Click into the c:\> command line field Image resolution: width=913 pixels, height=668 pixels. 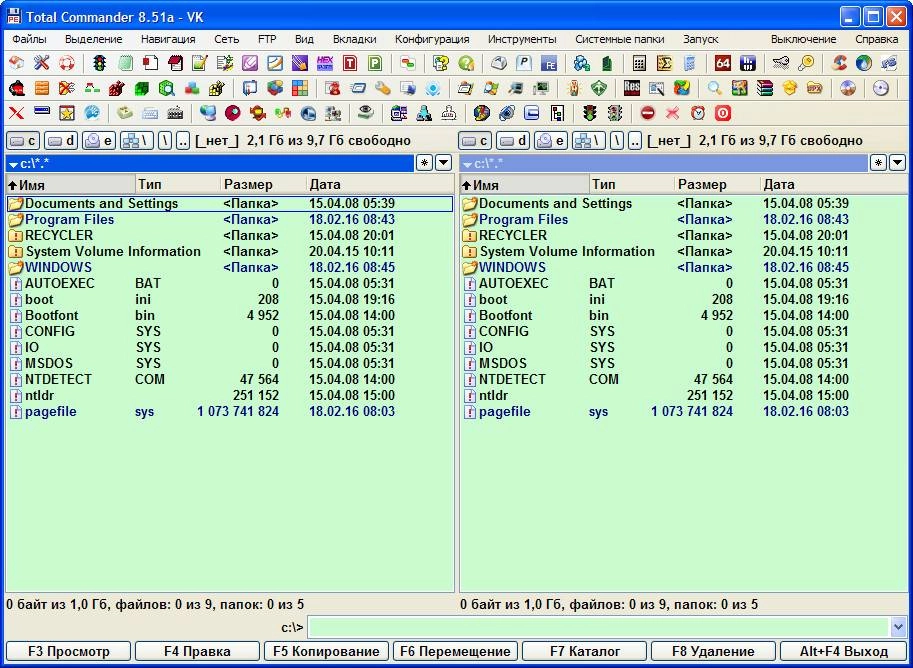tap(599, 627)
